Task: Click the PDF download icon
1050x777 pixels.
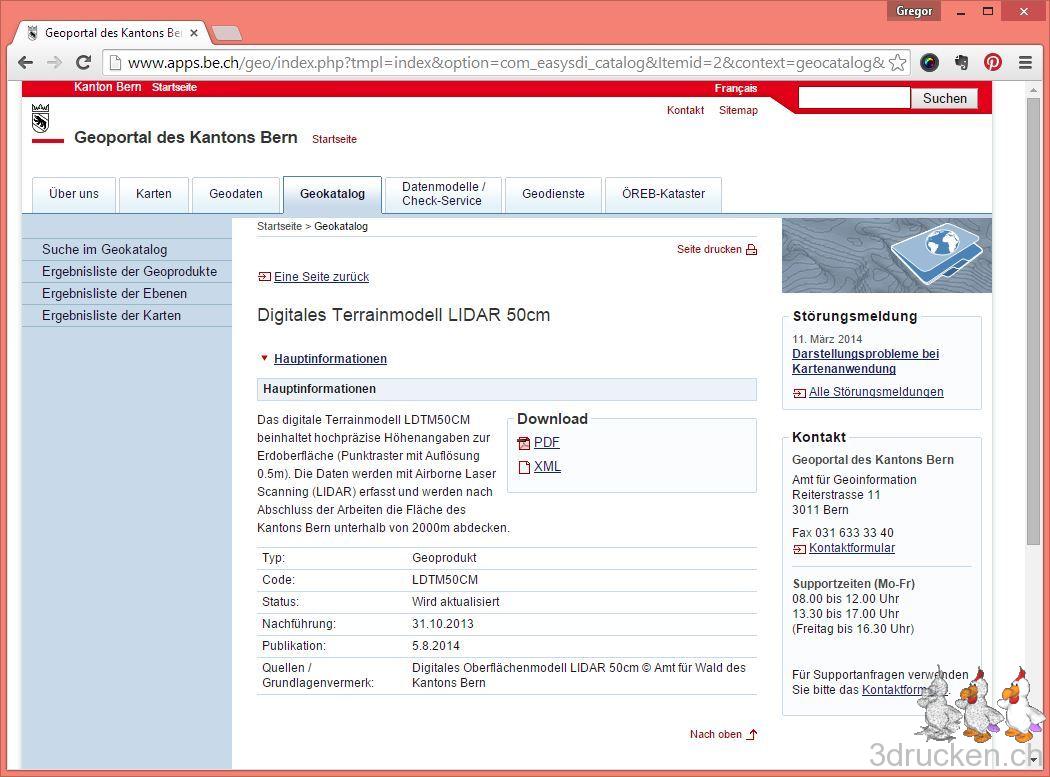Action: (x=524, y=442)
